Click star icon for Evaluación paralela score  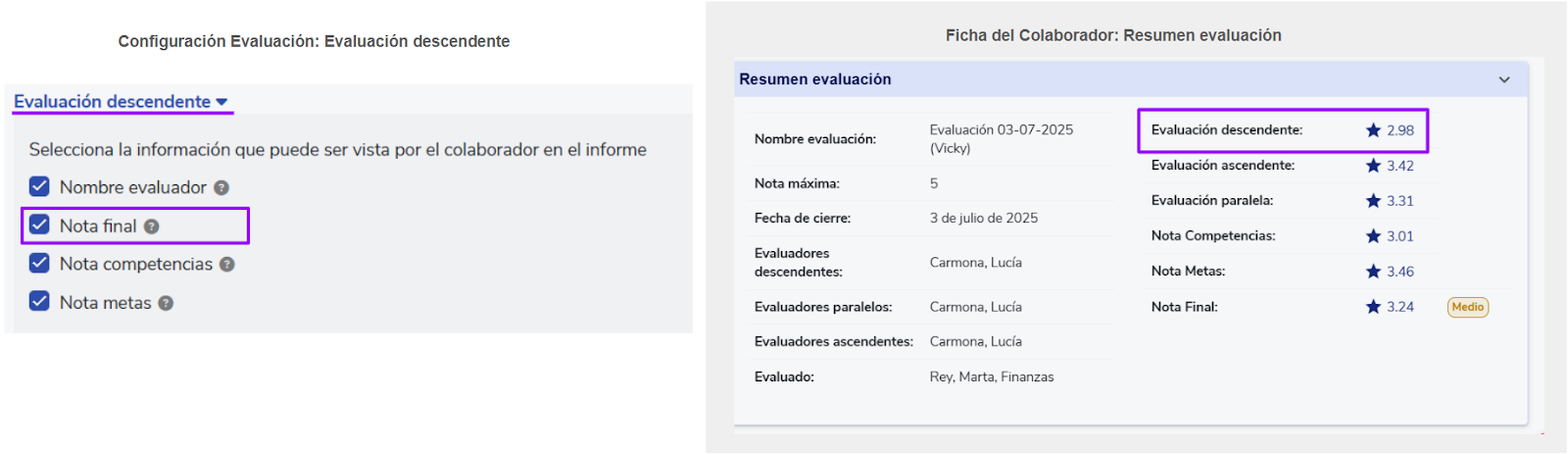(x=1373, y=201)
